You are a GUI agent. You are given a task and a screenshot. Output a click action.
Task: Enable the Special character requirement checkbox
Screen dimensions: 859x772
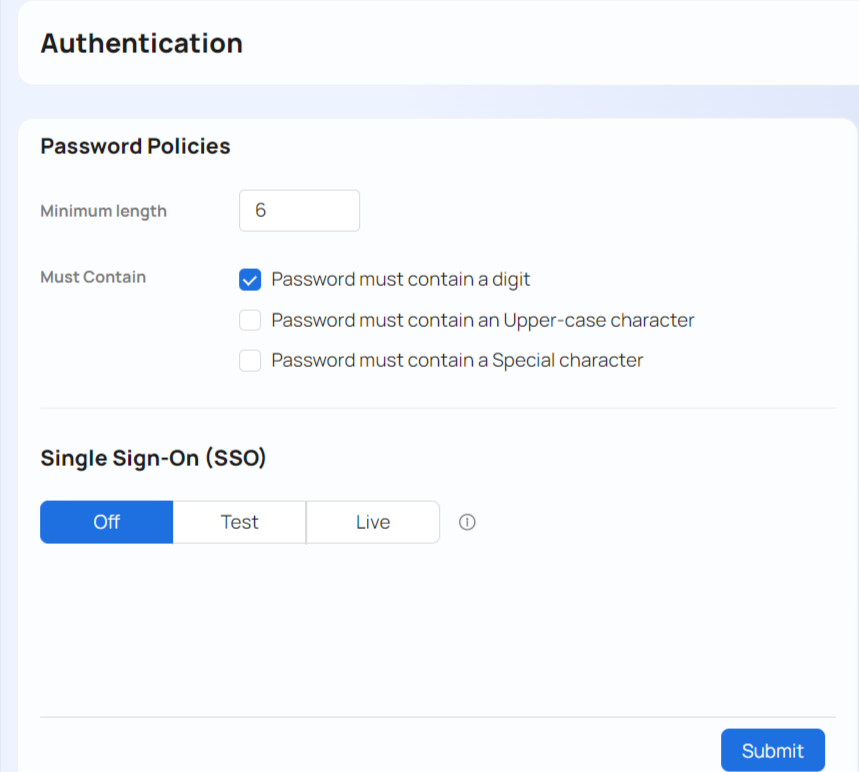250,360
